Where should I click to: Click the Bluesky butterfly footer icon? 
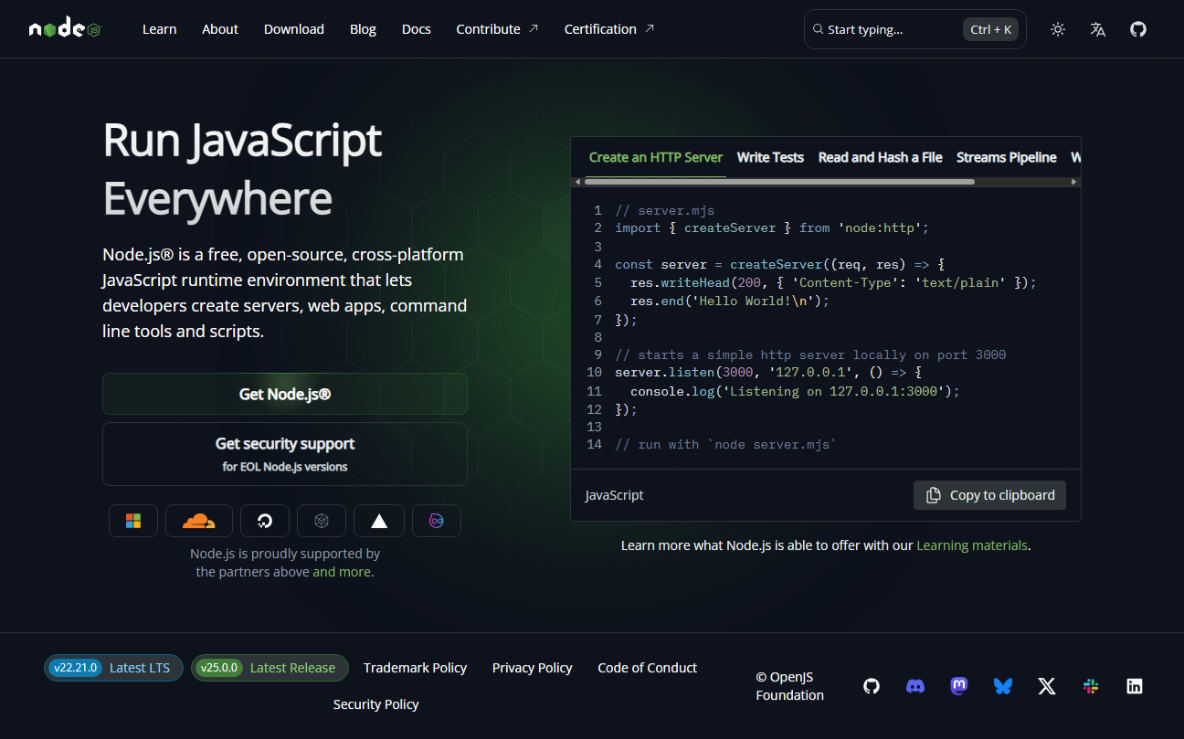tap(1002, 686)
